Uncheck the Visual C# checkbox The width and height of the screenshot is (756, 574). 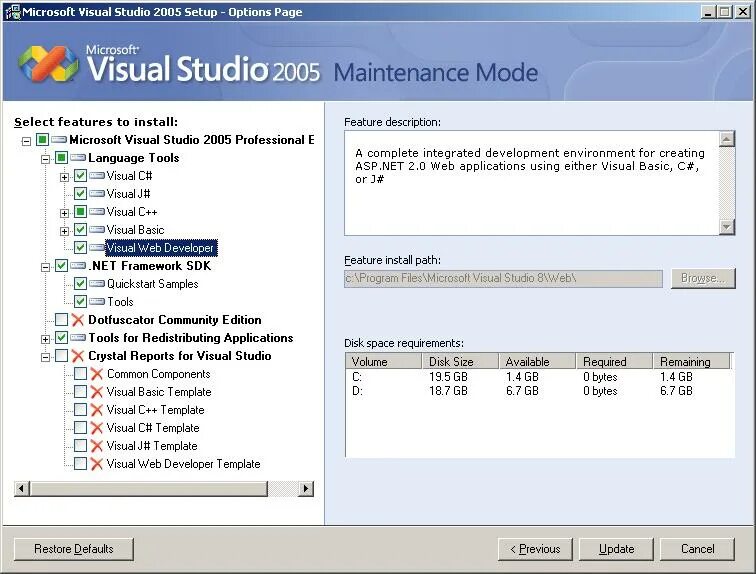pos(81,176)
